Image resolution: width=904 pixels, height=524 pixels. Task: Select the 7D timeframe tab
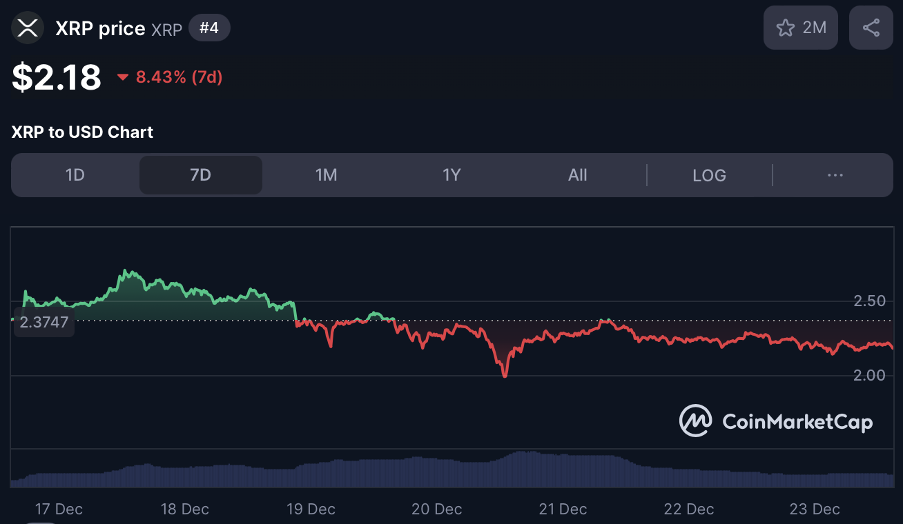(200, 175)
